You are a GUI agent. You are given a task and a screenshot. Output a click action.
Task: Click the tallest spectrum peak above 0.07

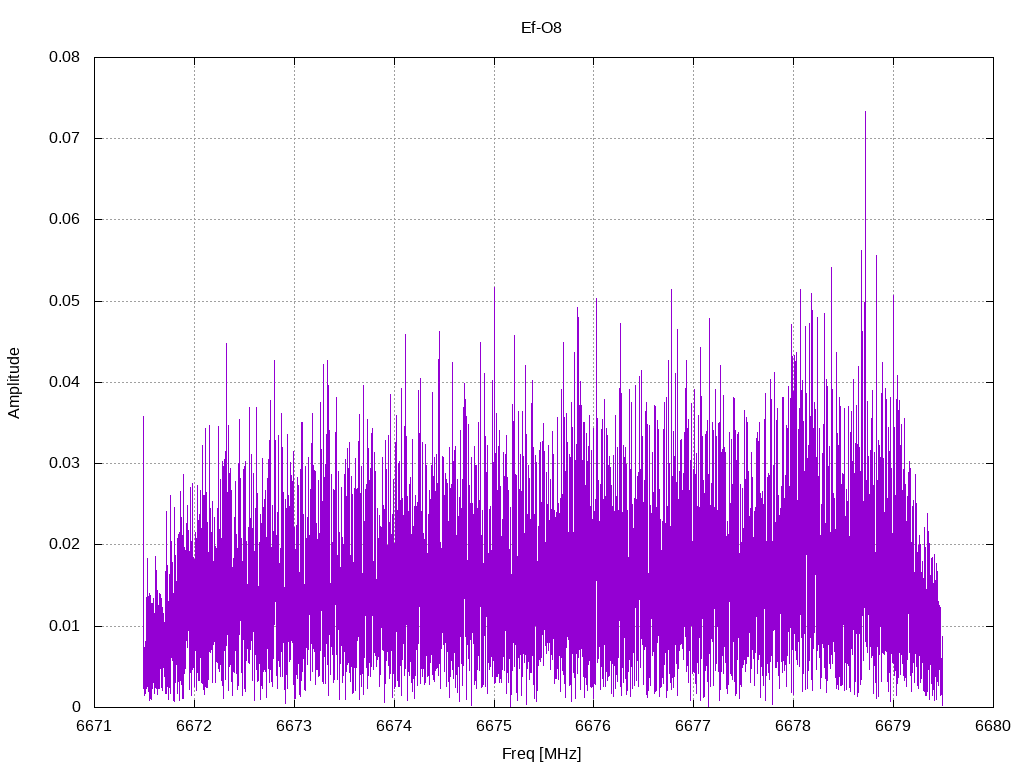pos(865,112)
